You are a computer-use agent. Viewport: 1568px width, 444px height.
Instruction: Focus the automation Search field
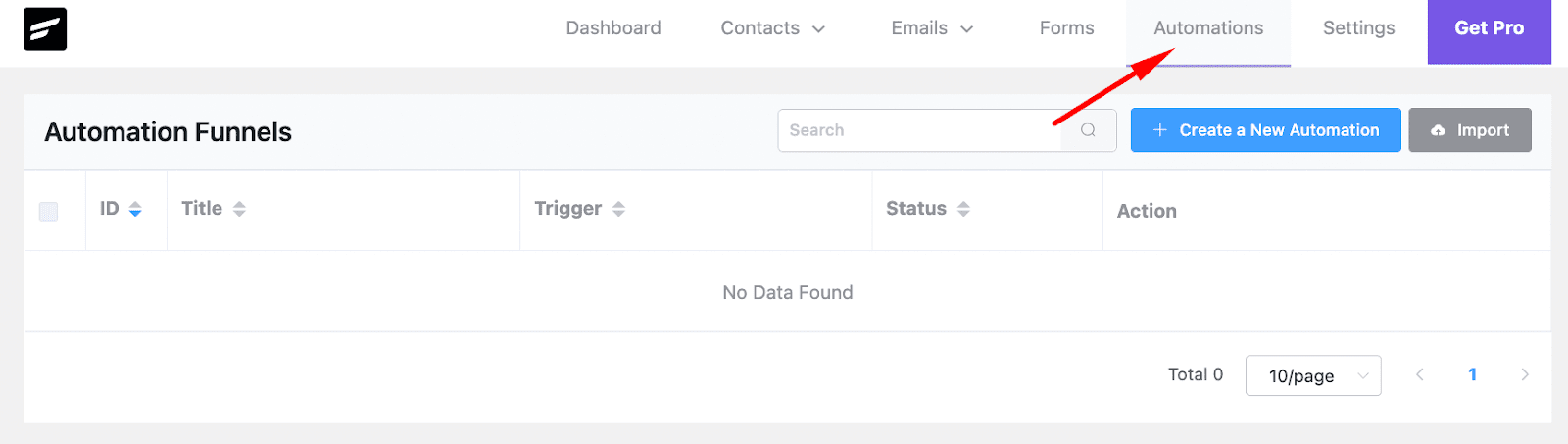919,130
